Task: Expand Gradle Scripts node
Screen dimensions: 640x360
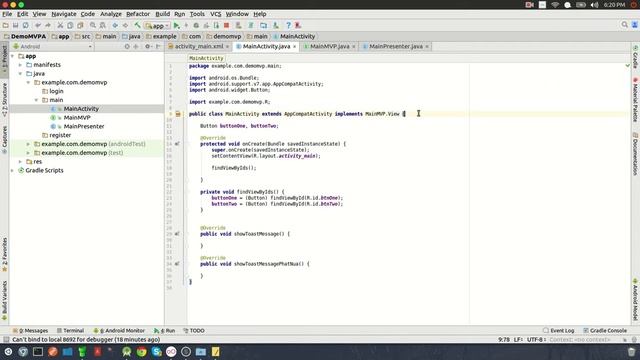Action: tap(13, 170)
